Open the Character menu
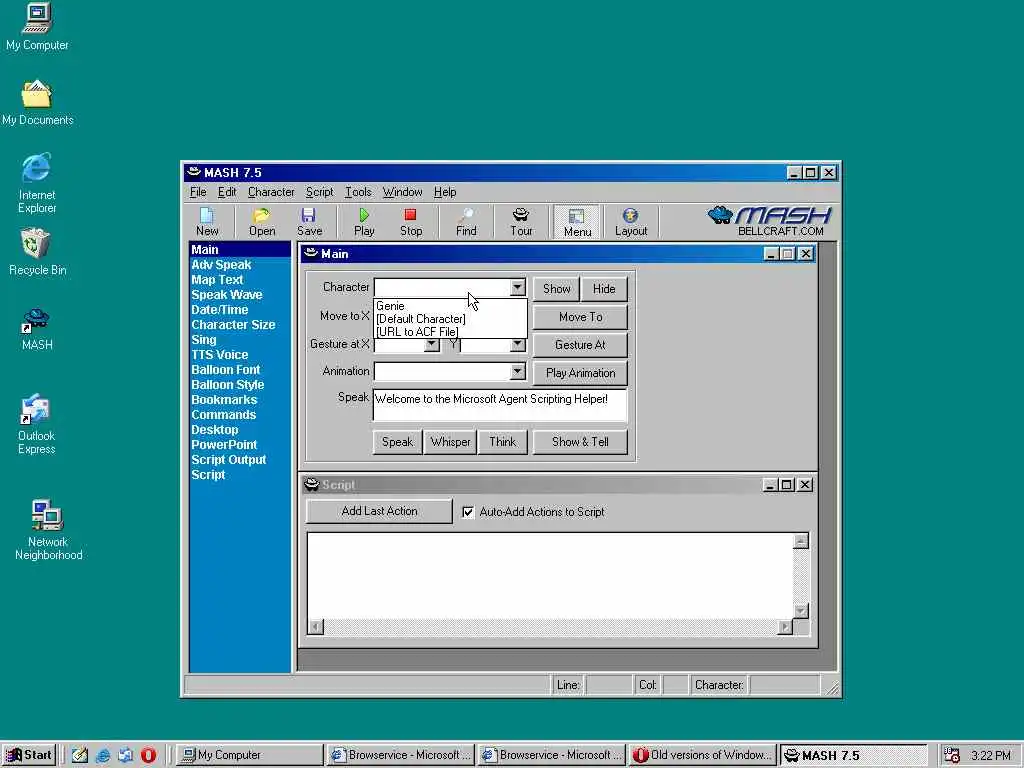This screenshot has height=768, width=1024. coord(270,192)
